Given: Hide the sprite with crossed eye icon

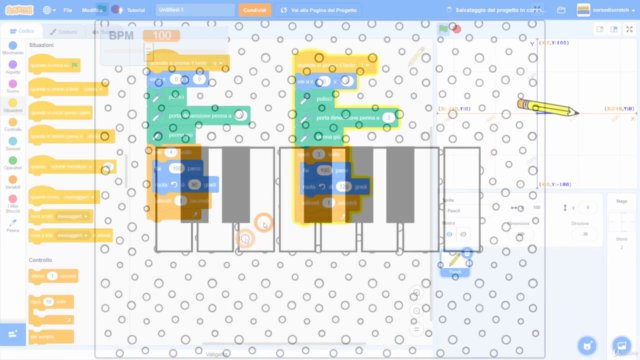Looking at the screenshot, I should (463, 234).
